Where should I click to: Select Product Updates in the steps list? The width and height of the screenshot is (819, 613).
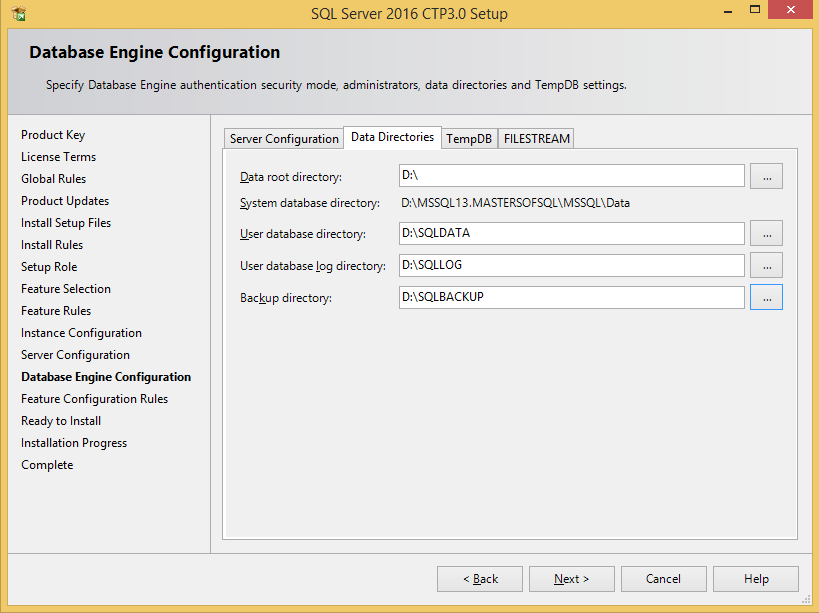65,201
